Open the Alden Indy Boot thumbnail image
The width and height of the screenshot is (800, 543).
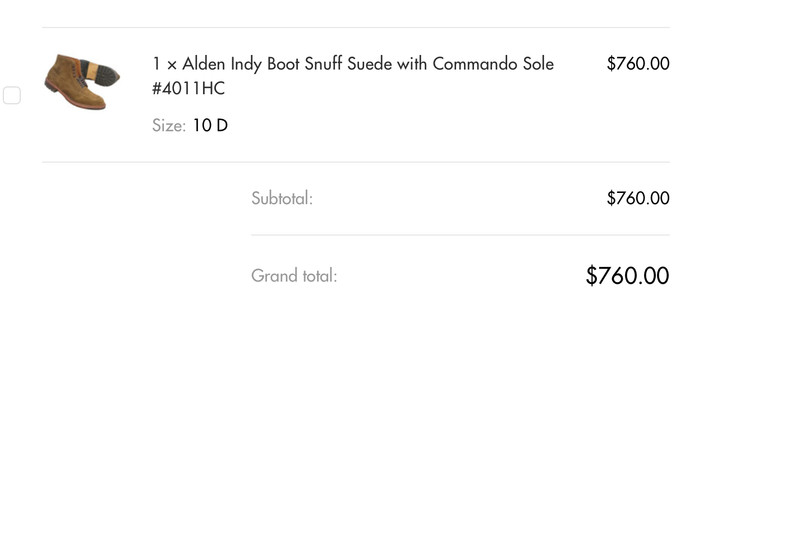click(x=82, y=82)
